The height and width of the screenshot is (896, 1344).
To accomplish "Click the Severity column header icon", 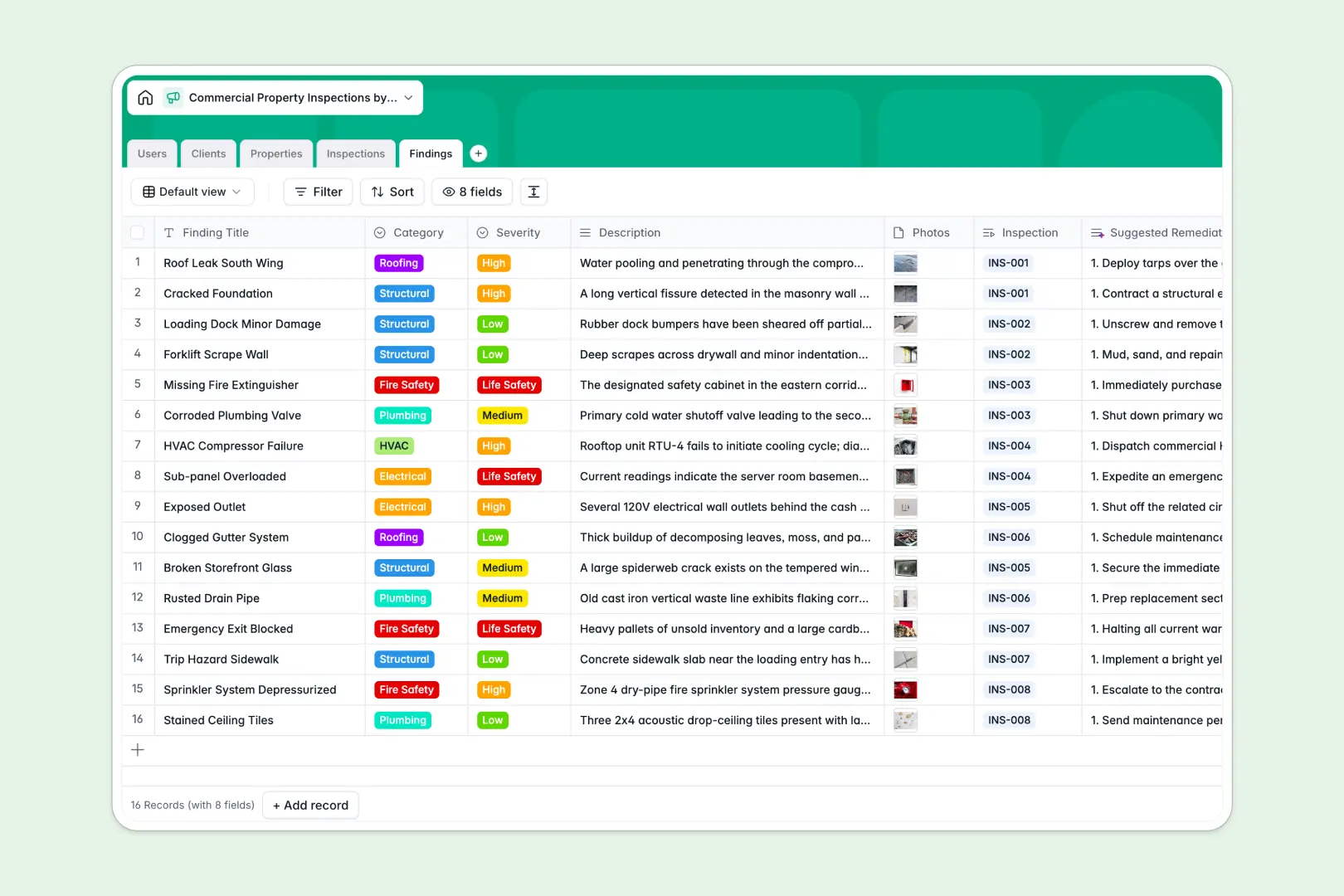I will pyautogui.click(x=483, y=233).
